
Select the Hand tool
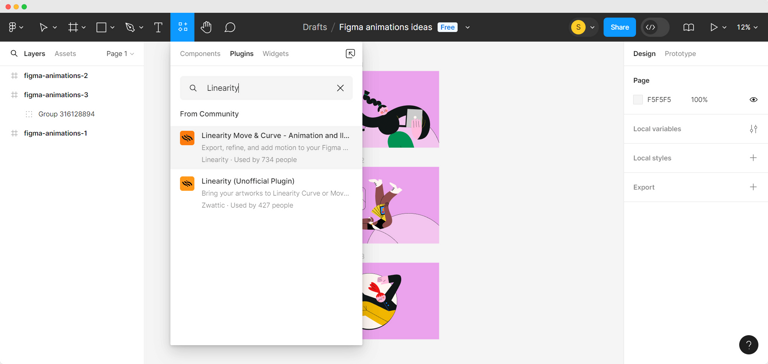206,27
